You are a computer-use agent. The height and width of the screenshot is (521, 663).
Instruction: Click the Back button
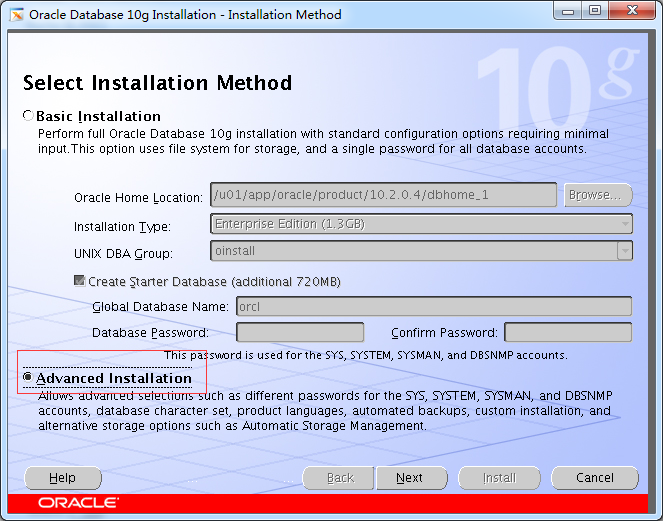click(339, 478)
